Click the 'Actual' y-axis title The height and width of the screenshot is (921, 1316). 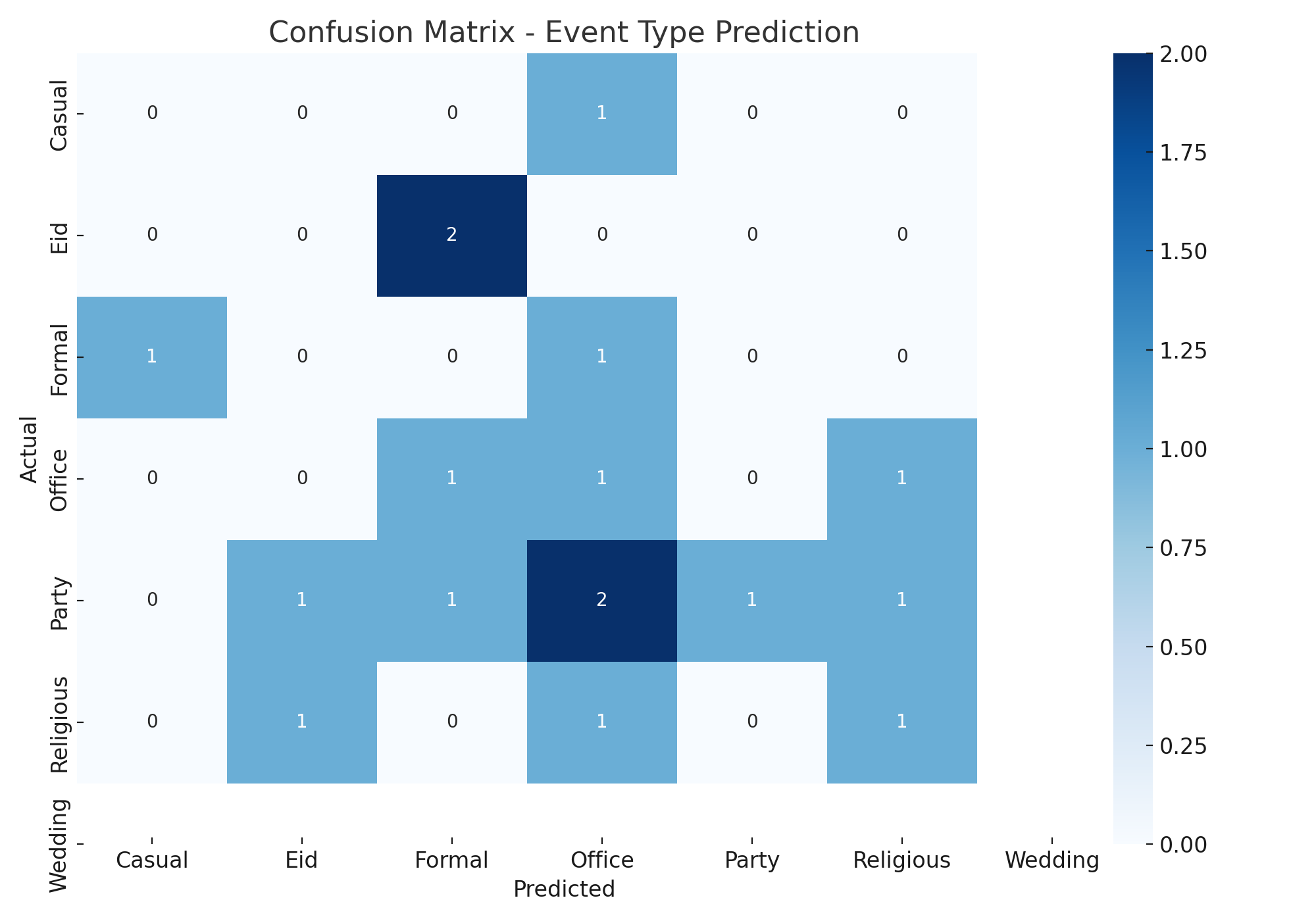[x=29, y=449]
